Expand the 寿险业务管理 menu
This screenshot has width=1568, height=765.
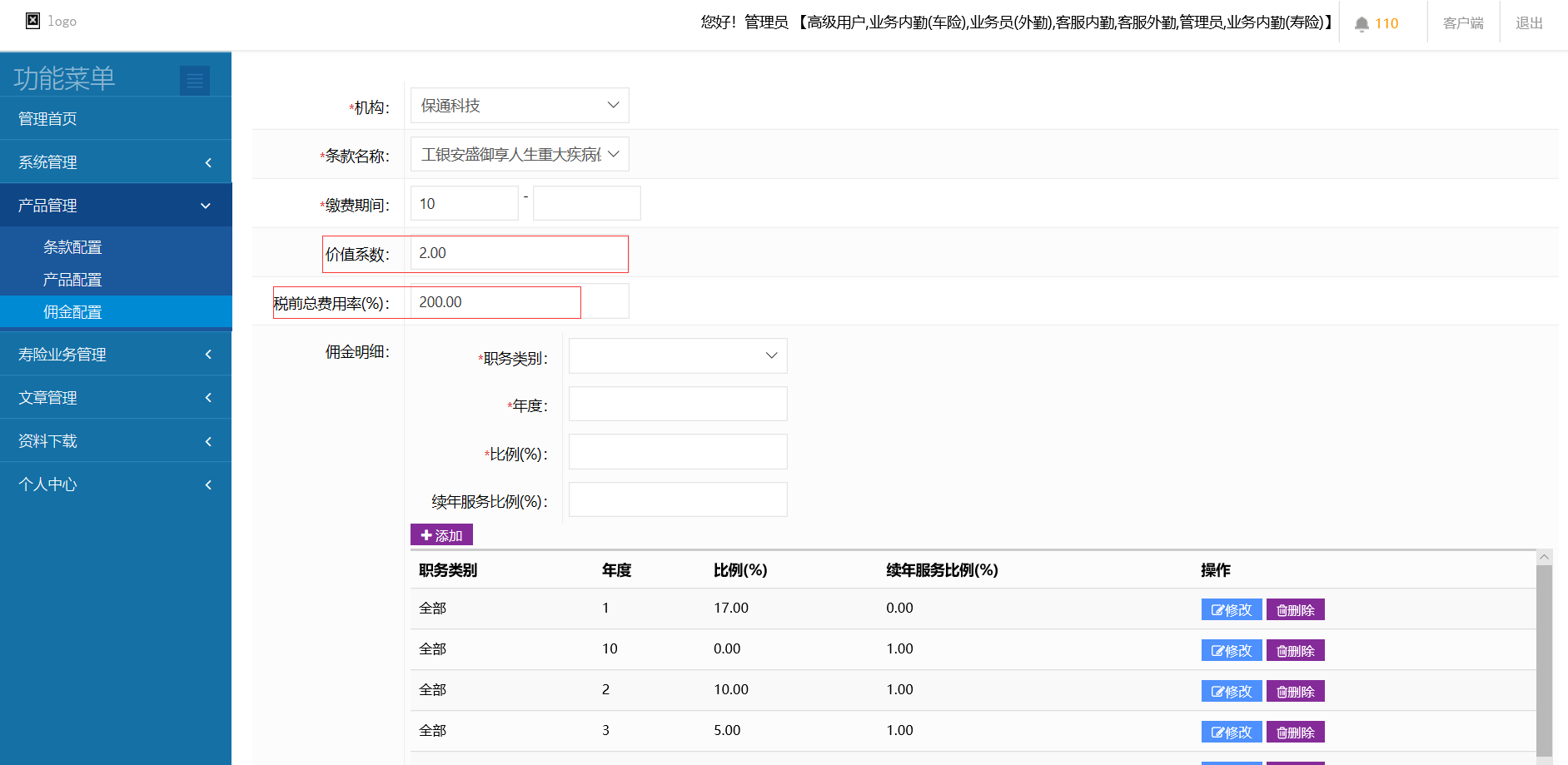pyautogui.click(x=116, y=355)
